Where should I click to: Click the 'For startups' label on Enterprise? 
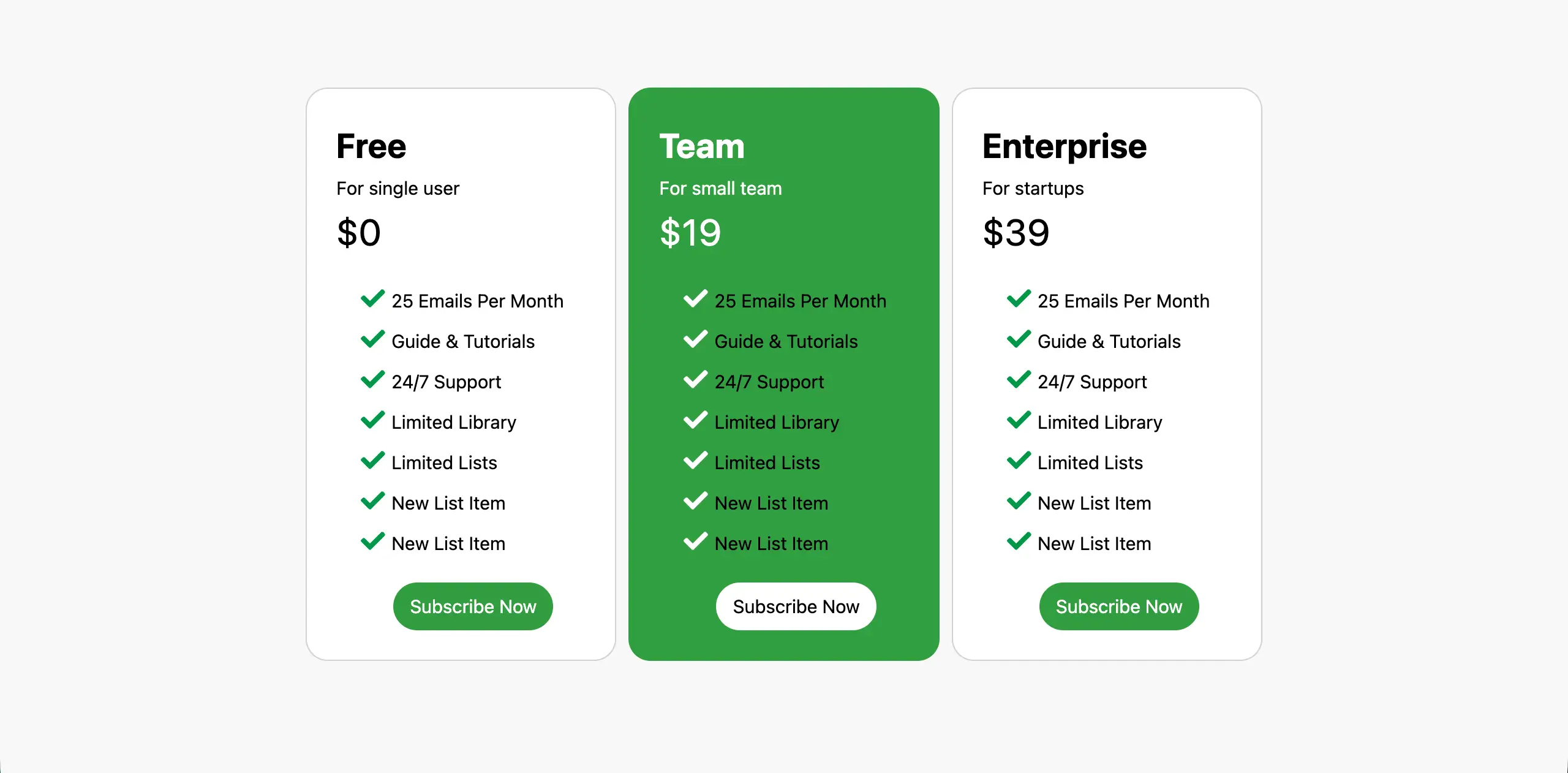[1033, 189]
